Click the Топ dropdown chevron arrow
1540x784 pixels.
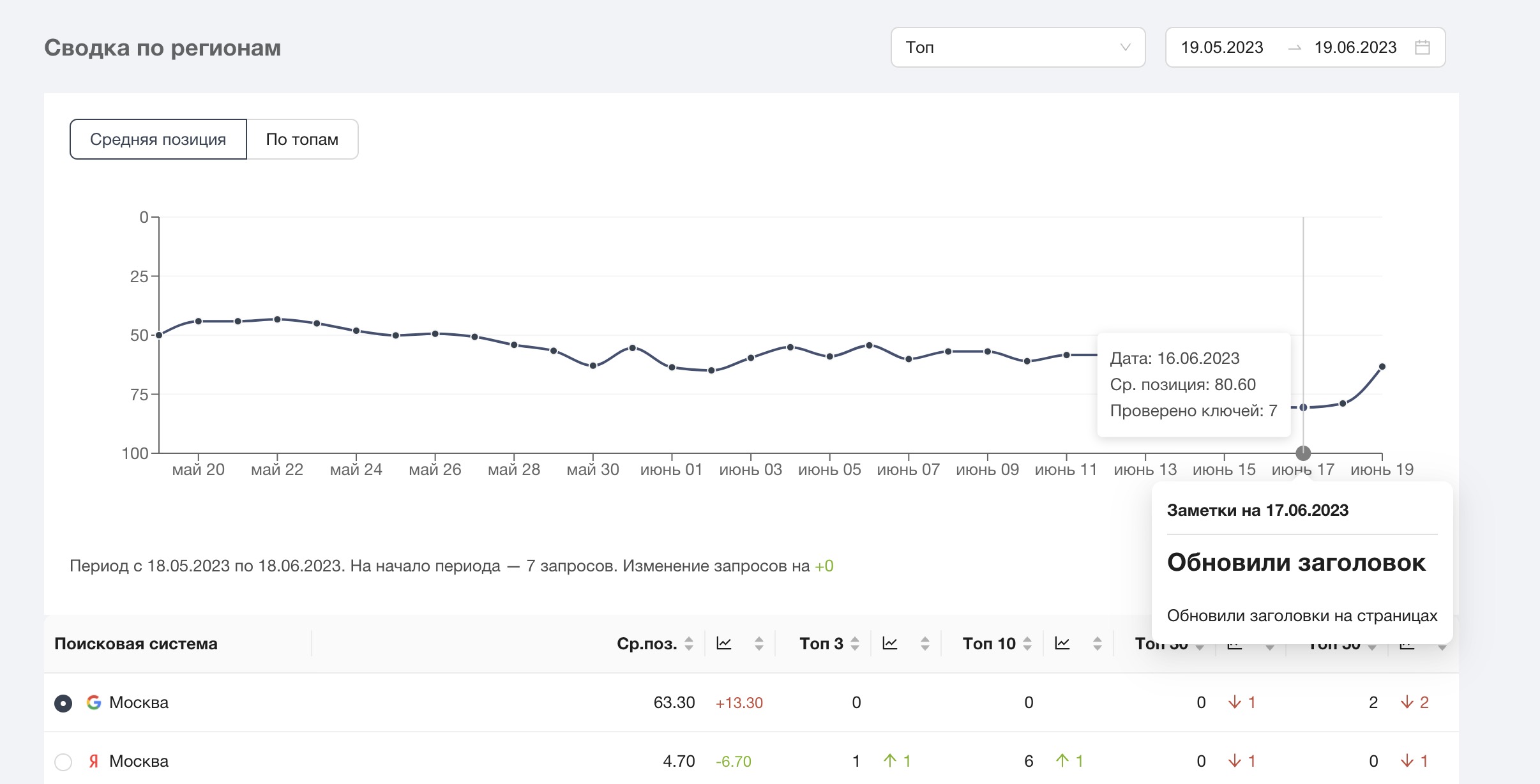coord(1125,47)
